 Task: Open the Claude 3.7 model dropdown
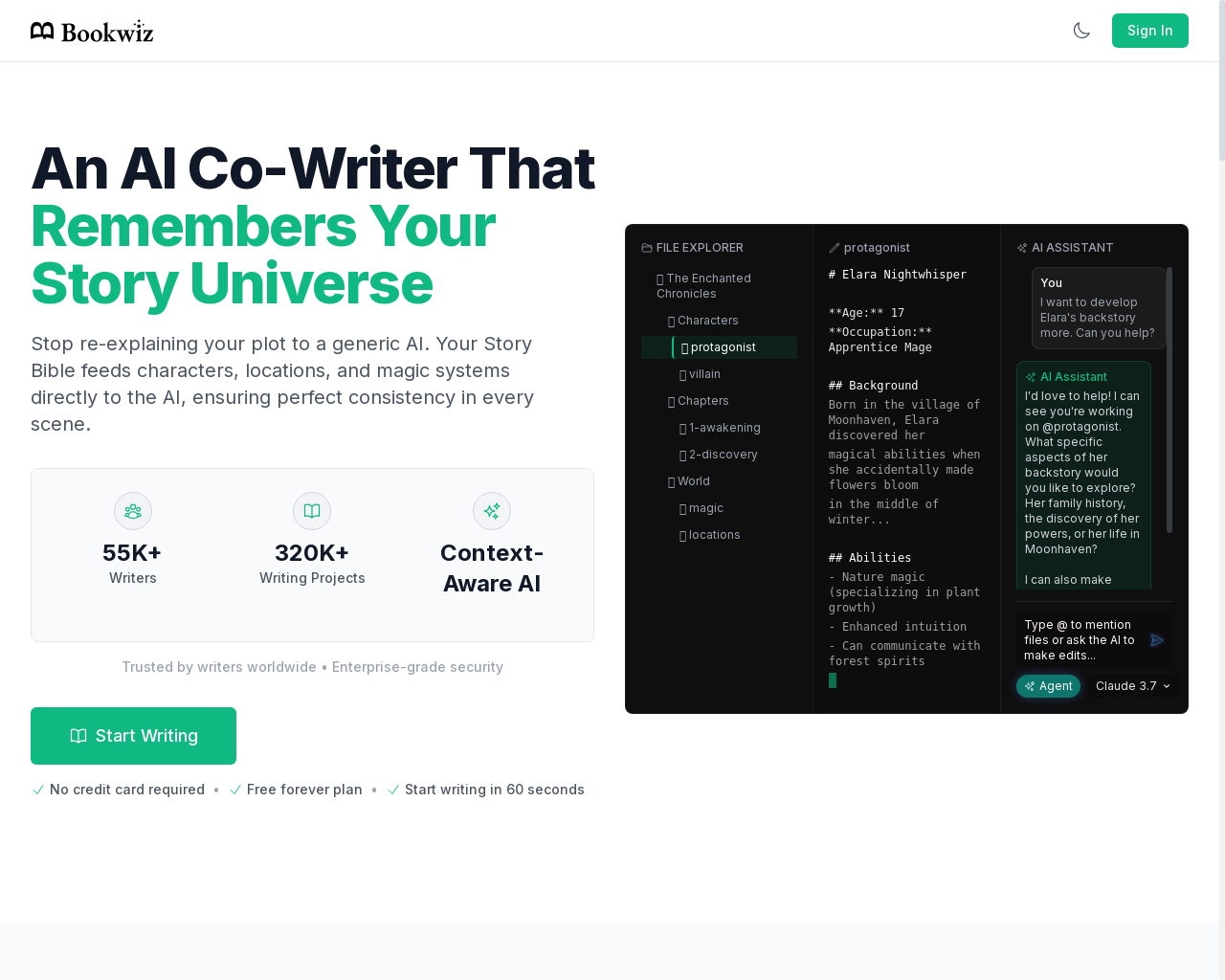[1133, 686]
